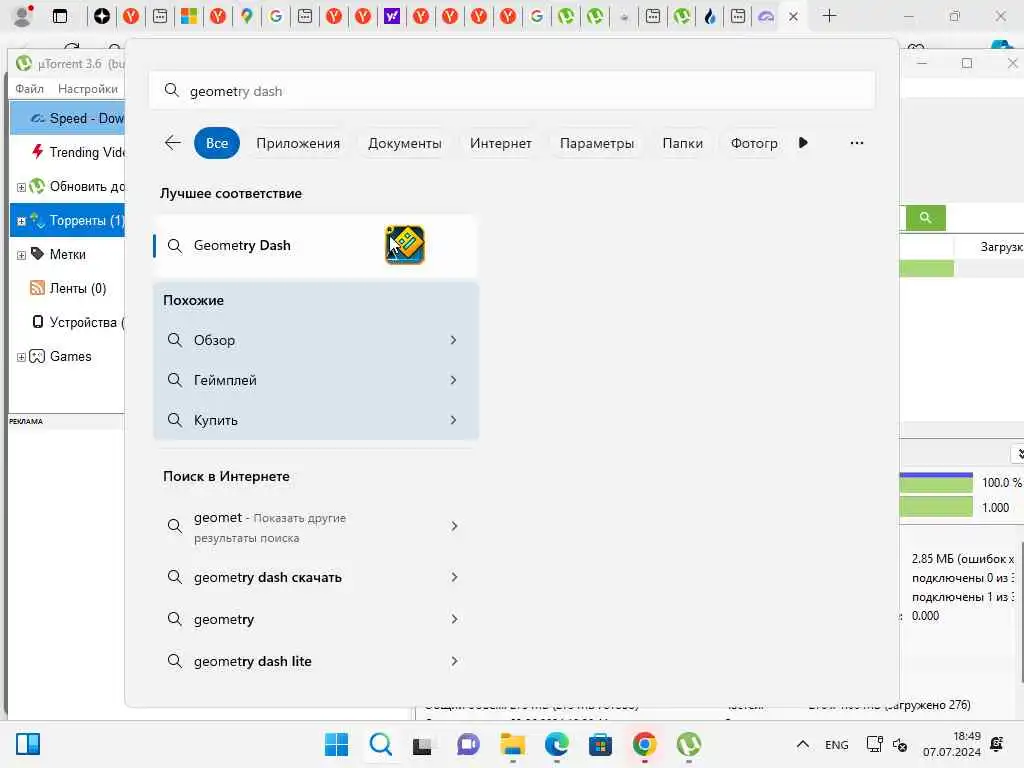
Task: Select the Фотогр filter tab
Action: coord(754,143)
